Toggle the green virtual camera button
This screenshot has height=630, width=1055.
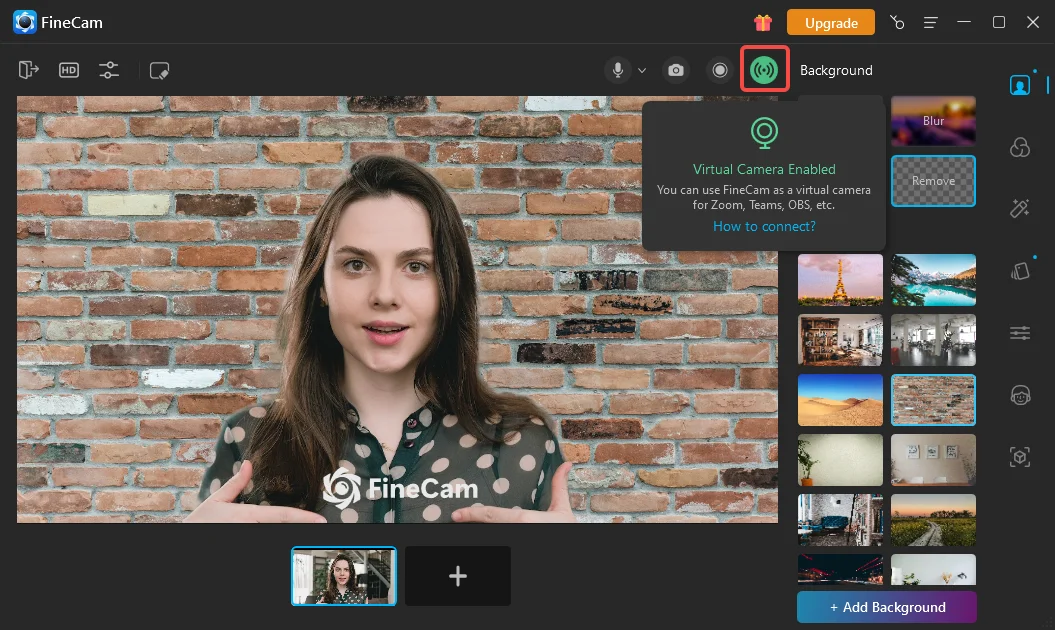765,70
